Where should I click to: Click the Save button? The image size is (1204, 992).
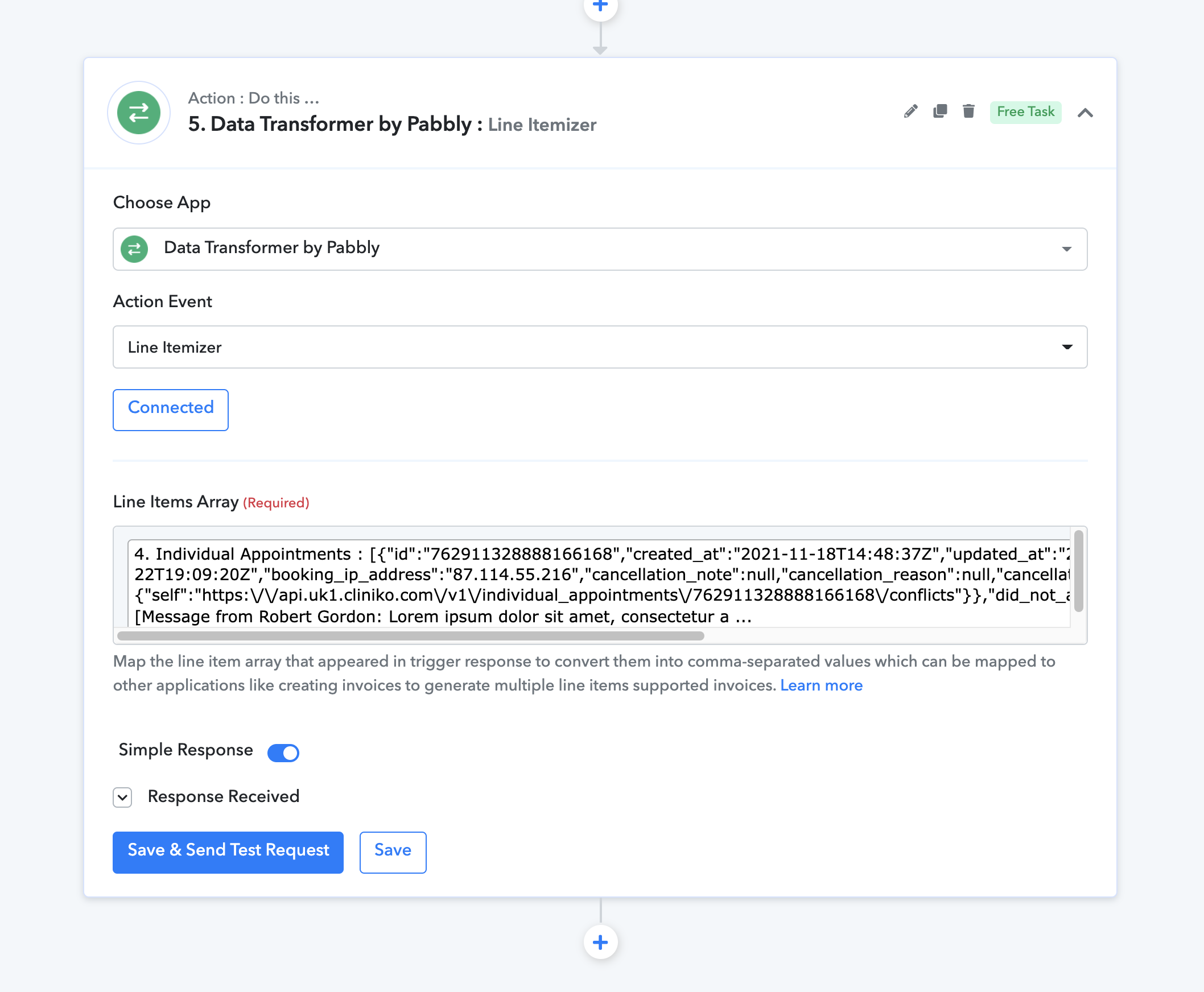point(393,852)
